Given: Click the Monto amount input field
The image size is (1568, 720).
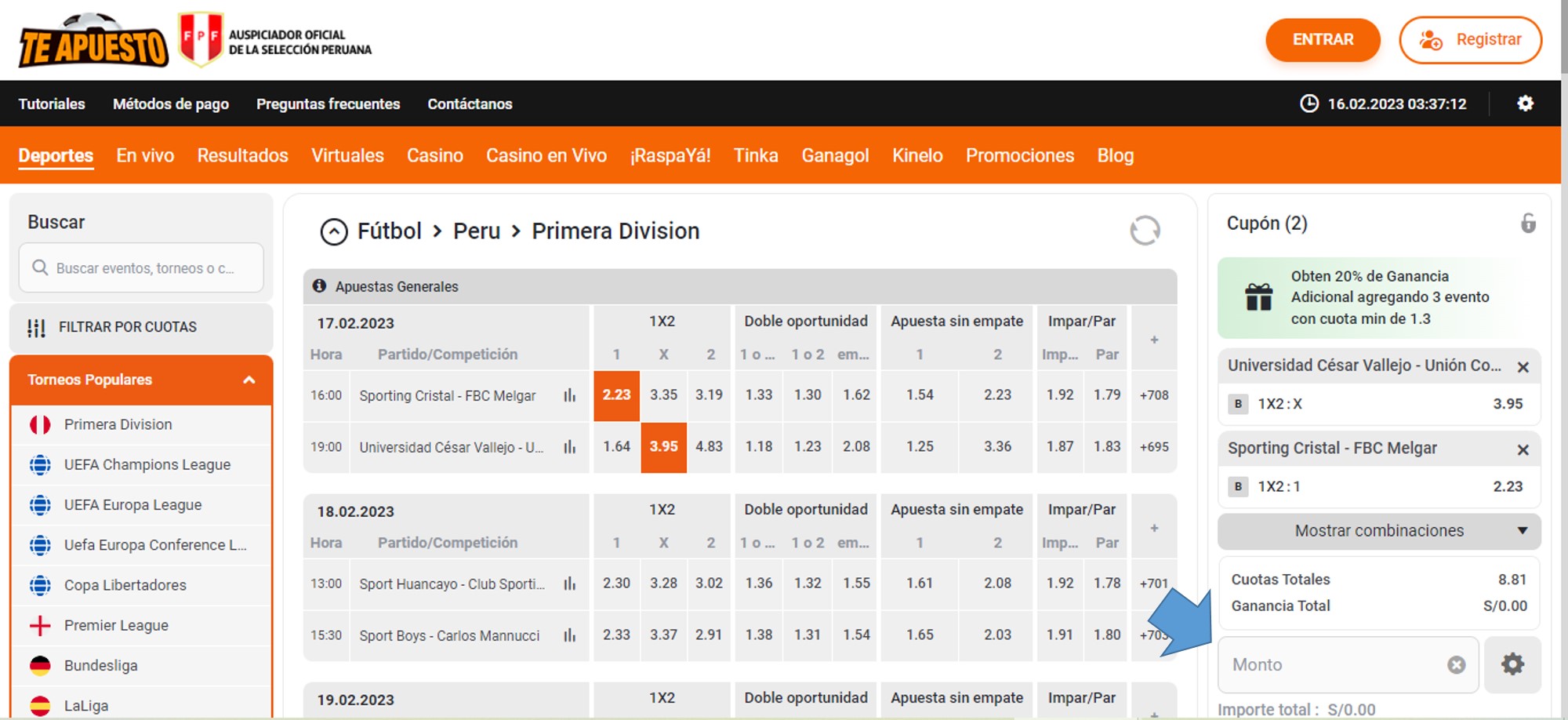Looking at the screenshot, I should pyautogui.click(x=1348, y=665).
